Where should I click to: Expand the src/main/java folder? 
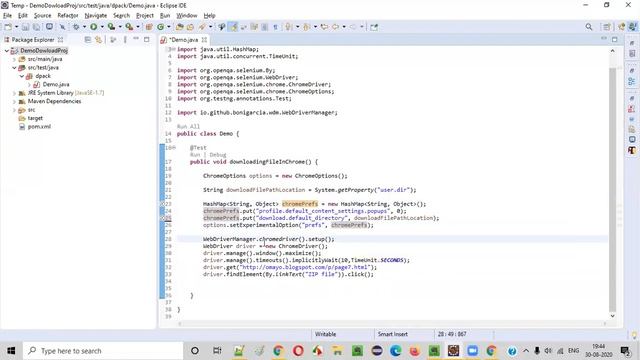[14, 59]
